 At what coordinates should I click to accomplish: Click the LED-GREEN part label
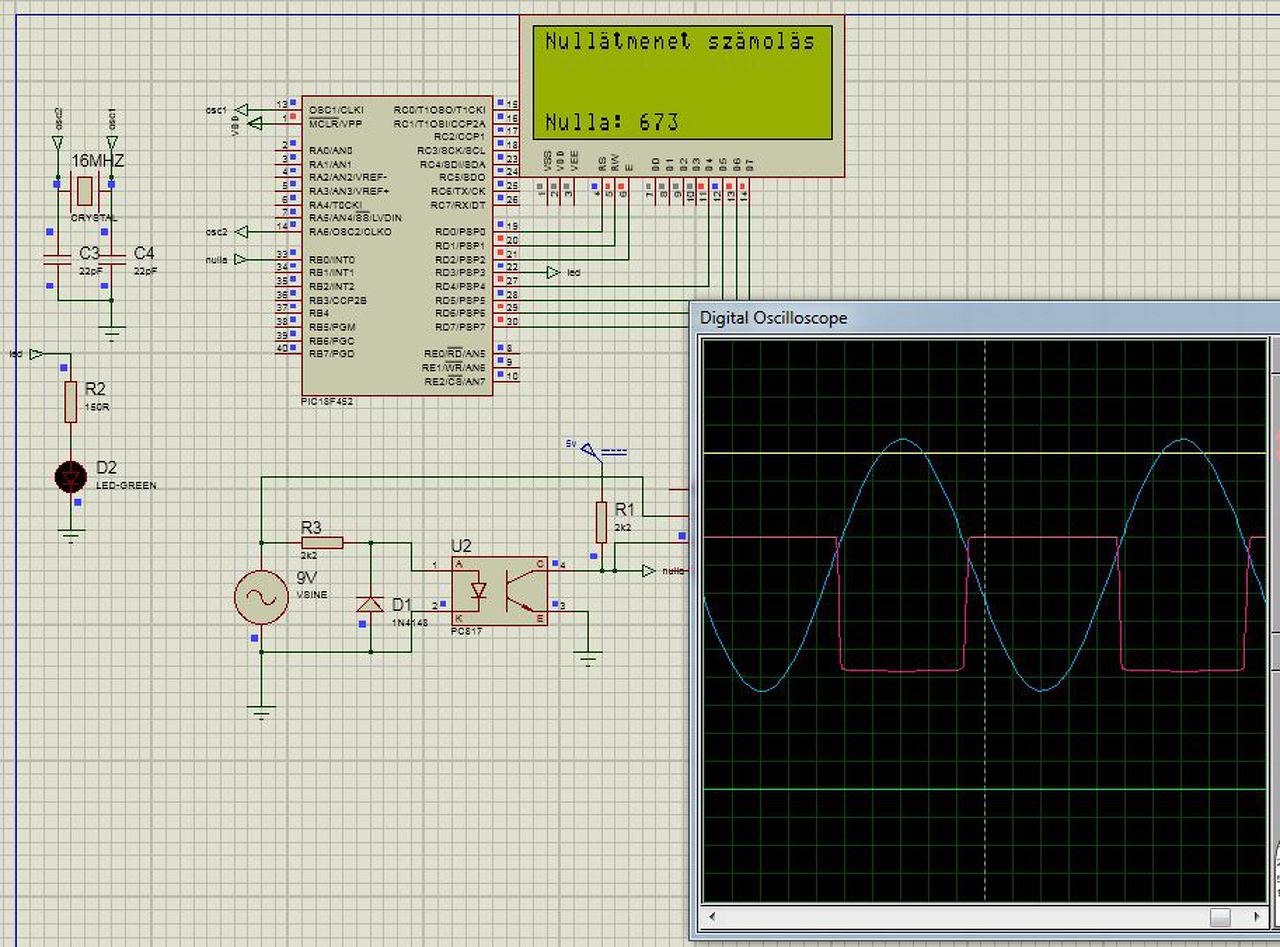tap(126, 485)
